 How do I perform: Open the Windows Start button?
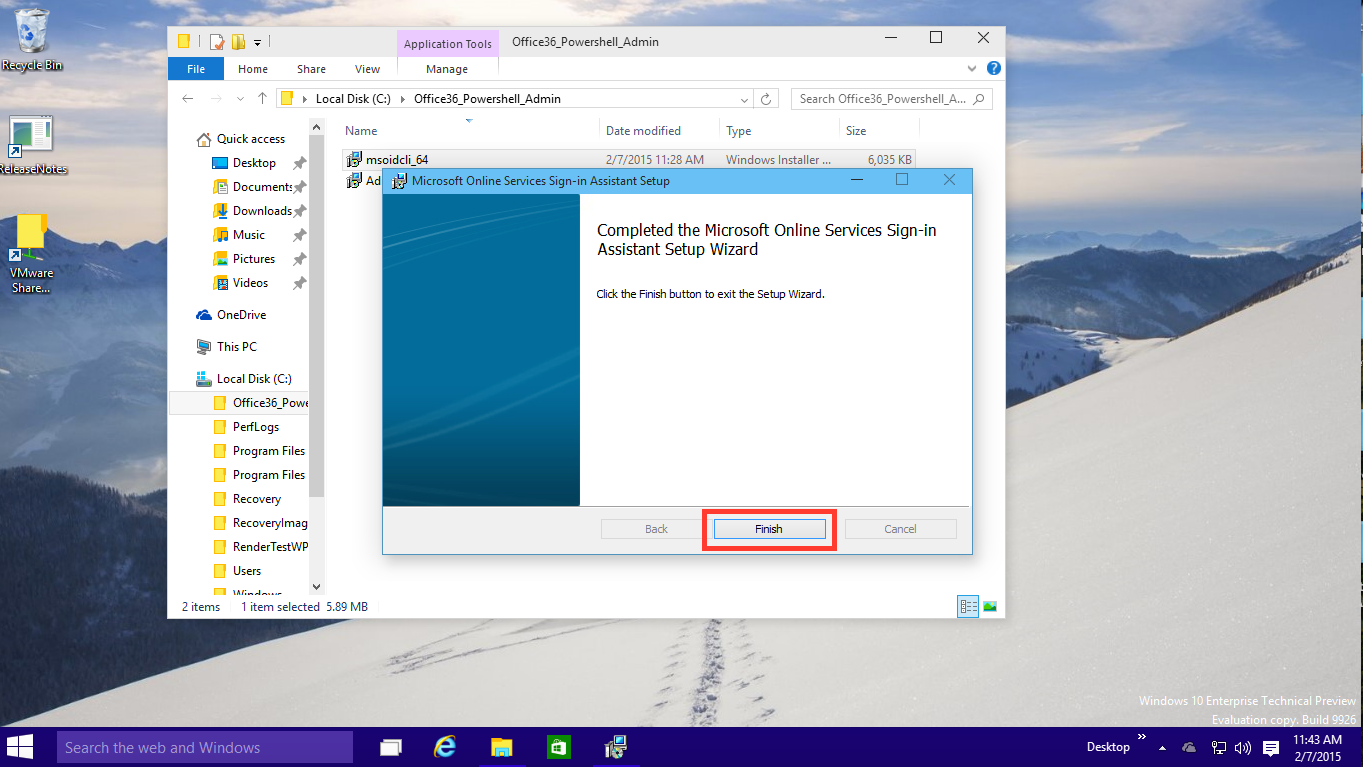tap(19, 747)
